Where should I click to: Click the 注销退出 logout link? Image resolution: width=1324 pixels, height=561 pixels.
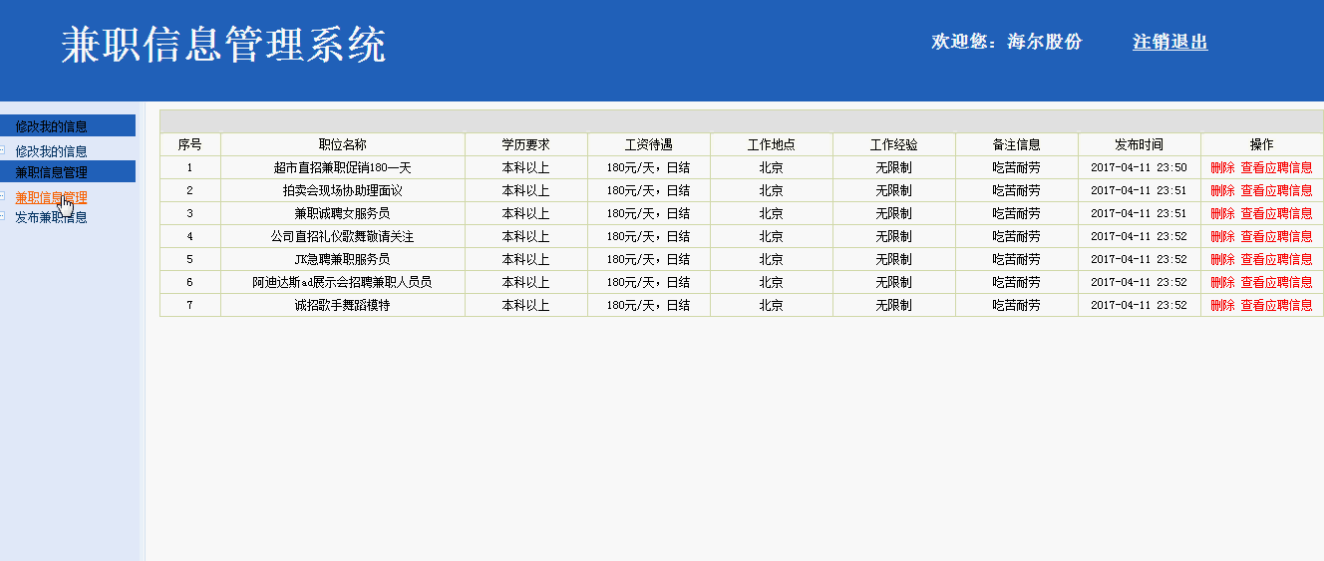click(x=1170, y=42)
